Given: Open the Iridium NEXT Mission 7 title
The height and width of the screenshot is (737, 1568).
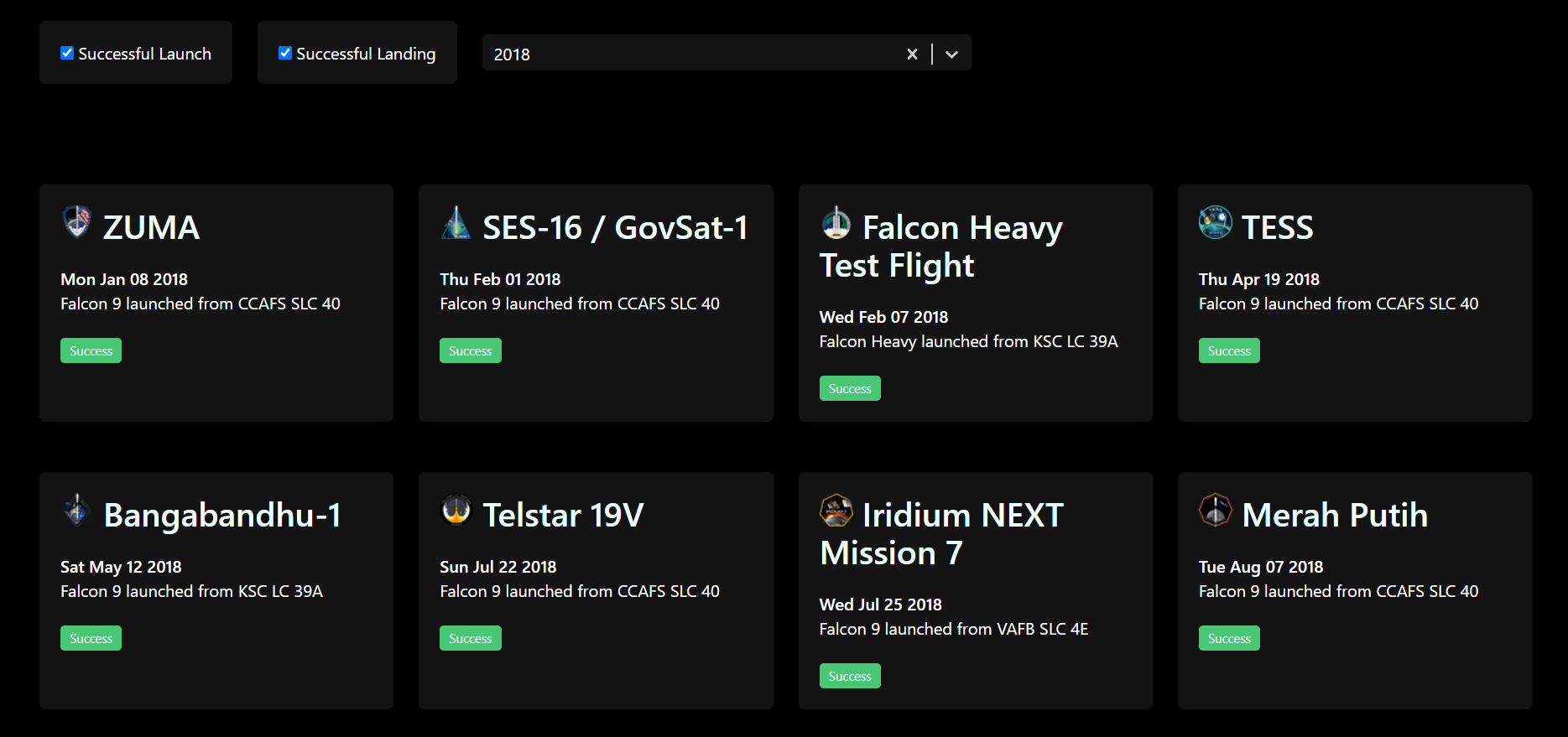Looking at the screenshot, I should point(941,534).
